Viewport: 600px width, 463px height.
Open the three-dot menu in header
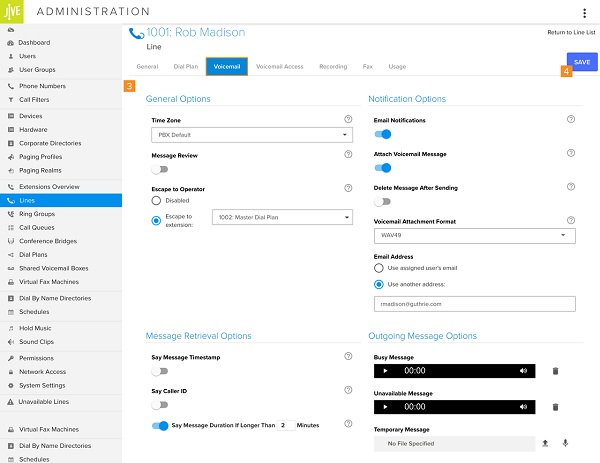pyautogui.click(x=585, y=13)
